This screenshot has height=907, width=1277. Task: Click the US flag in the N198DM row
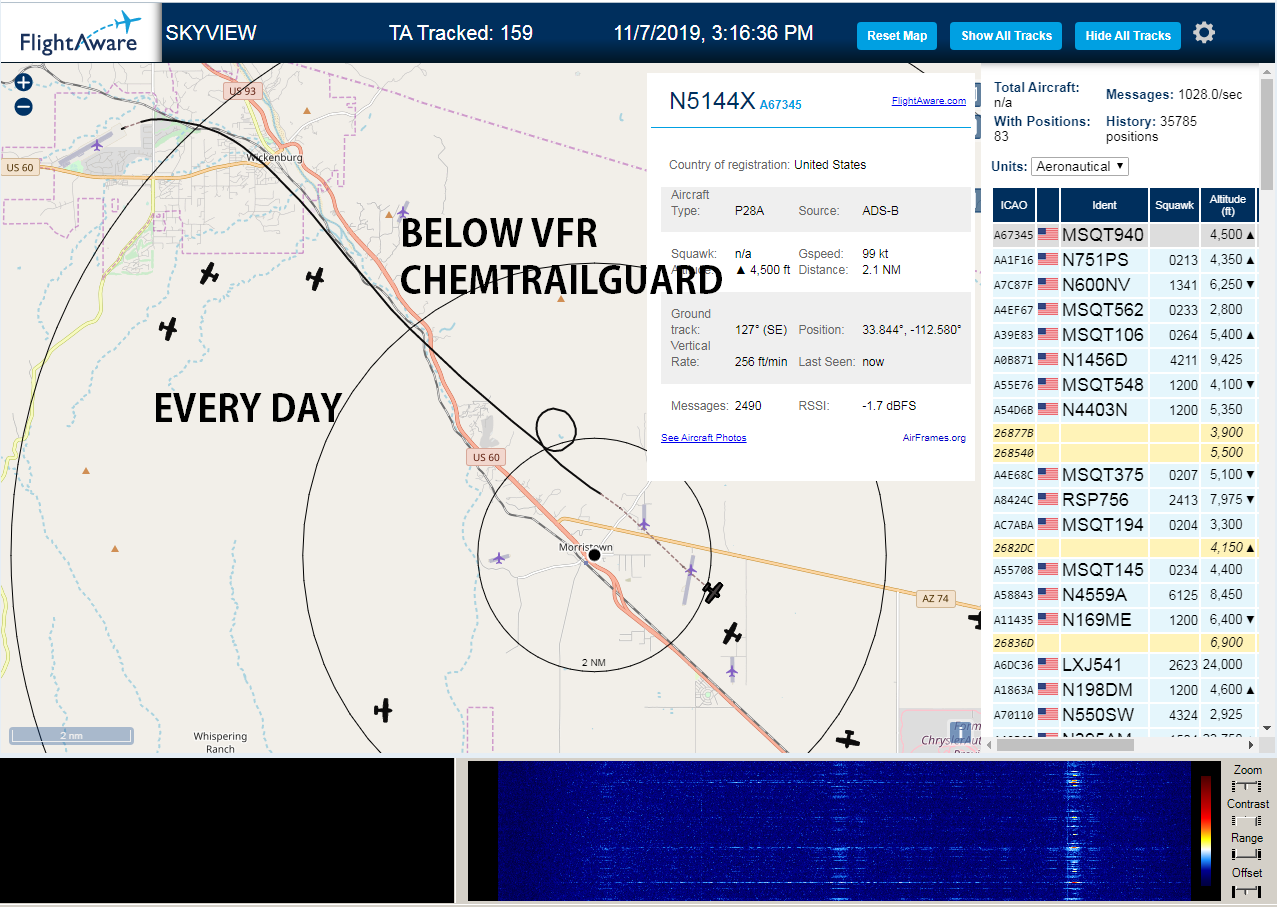click(x=1048, y=690)
